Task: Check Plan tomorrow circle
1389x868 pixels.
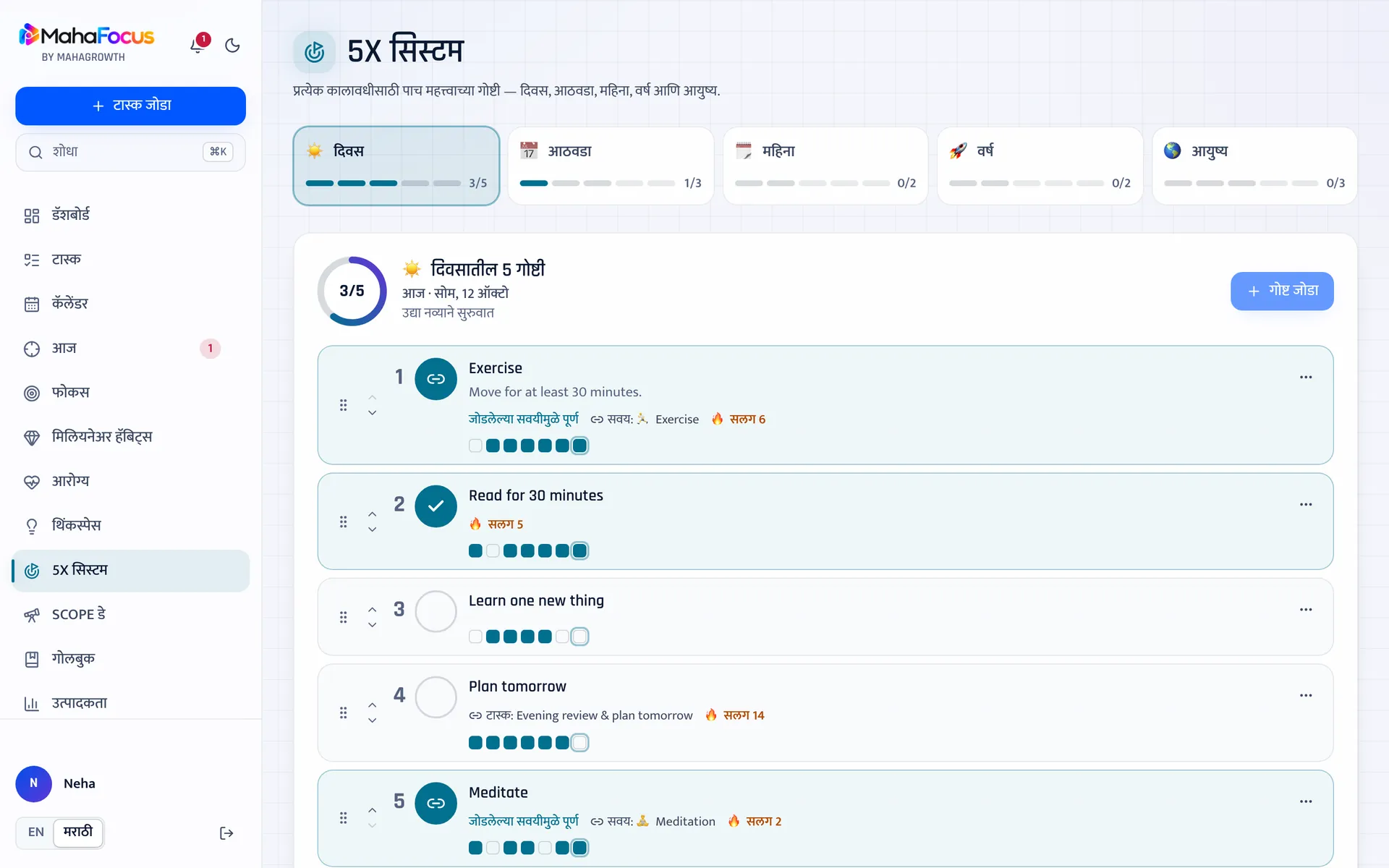Action: 436,697
